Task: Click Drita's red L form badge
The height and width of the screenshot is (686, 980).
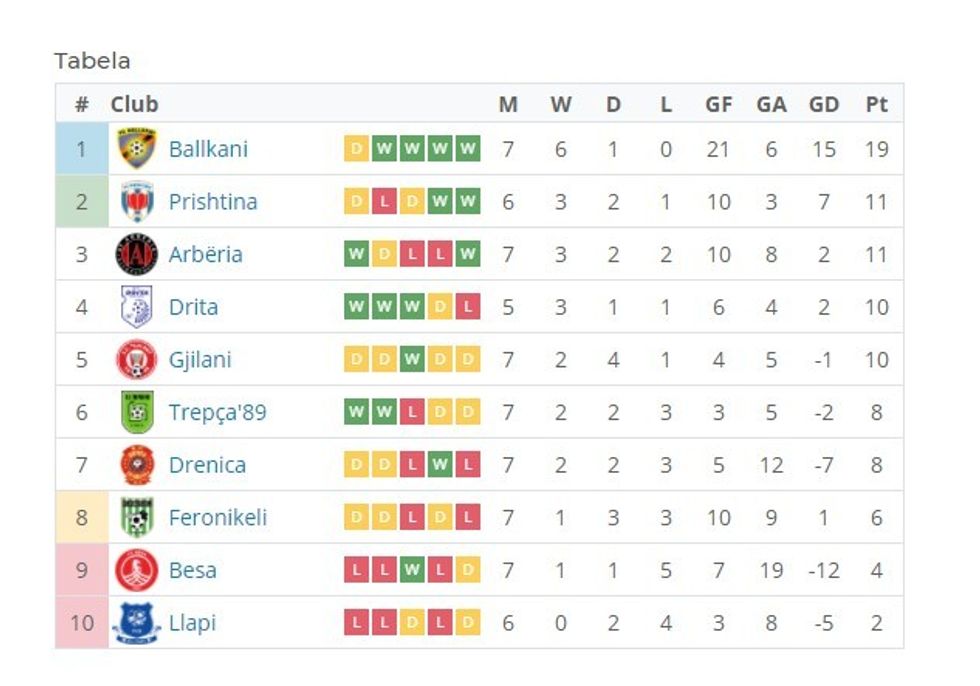Action: click(468, 307)
